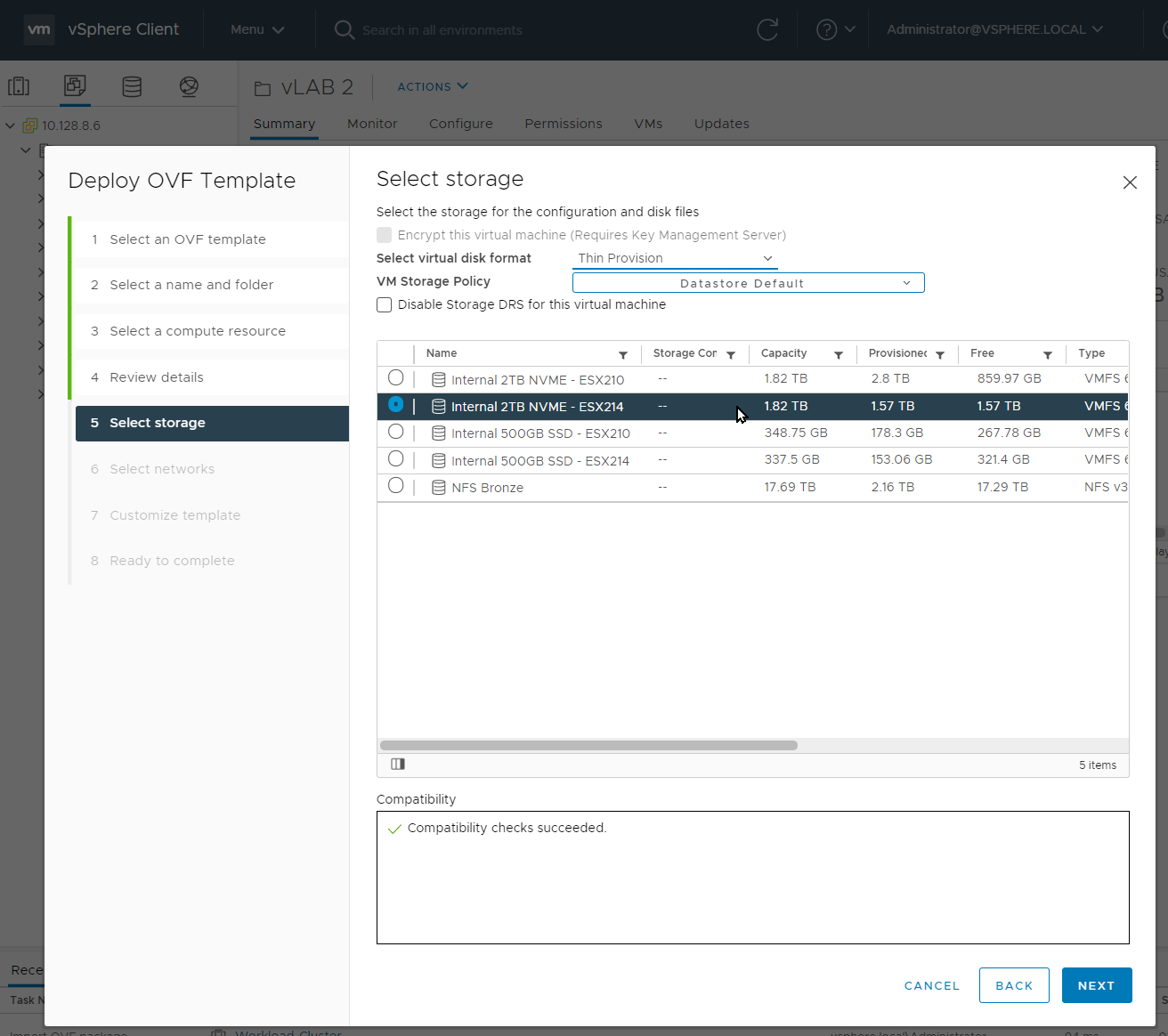Click the 337.5 GB capacity cell
Image resolution: width=1168 pixels, height=1036 pixels.
(x=791, y=459)
